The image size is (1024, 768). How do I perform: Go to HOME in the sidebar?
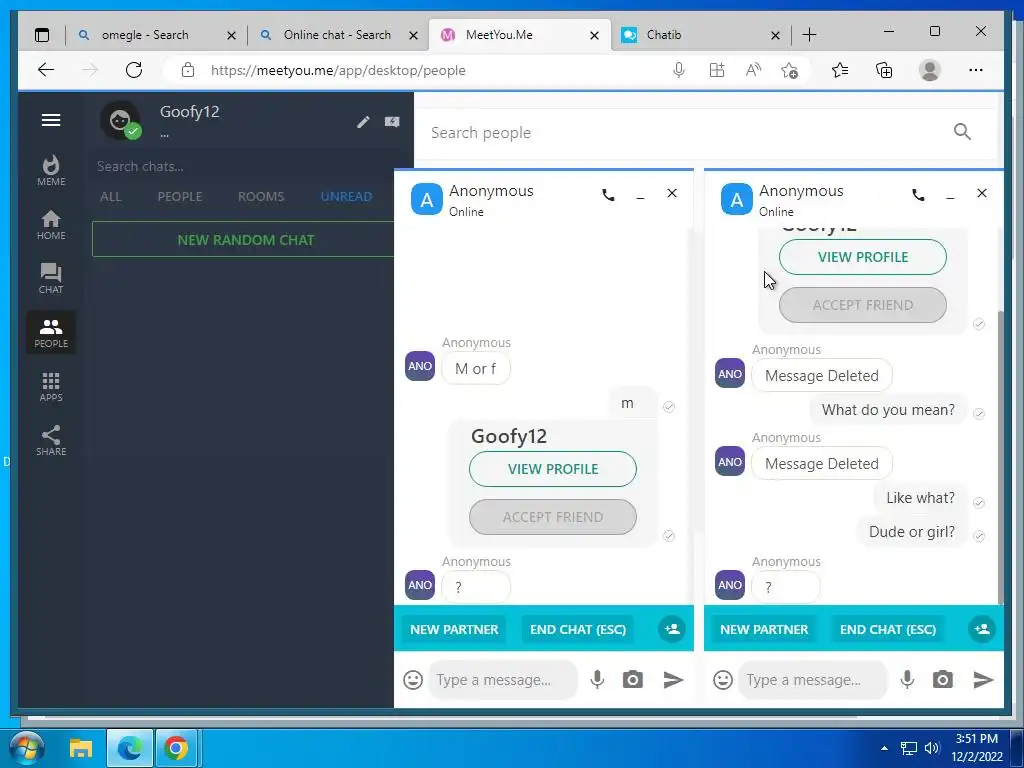coord(51,225)
